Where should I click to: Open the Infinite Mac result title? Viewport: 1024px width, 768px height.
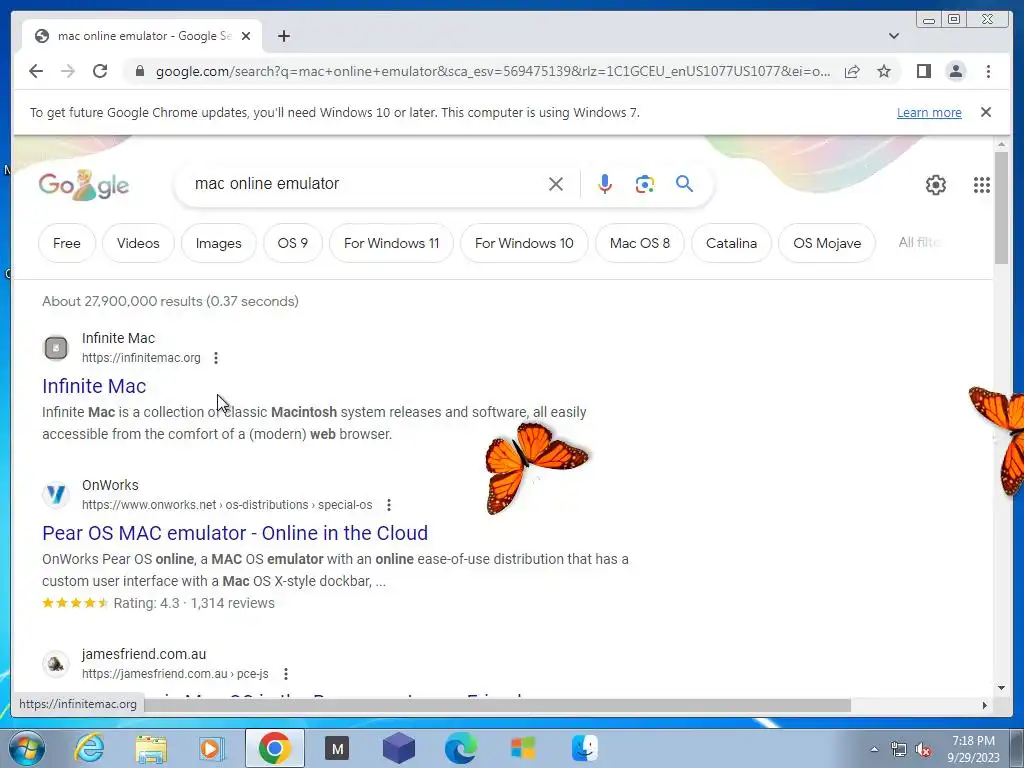[94, 386]
